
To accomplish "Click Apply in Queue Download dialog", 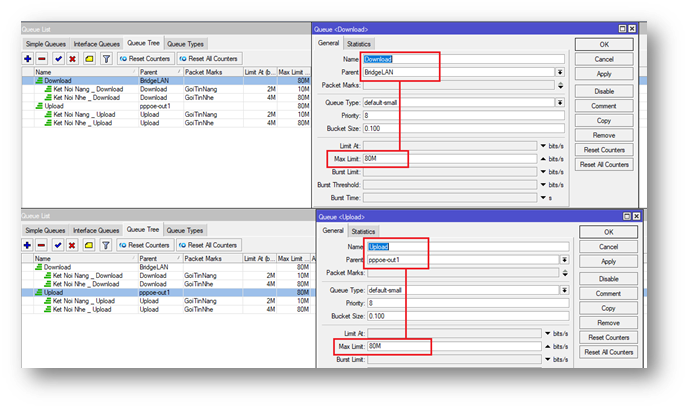I will [604, 74].
